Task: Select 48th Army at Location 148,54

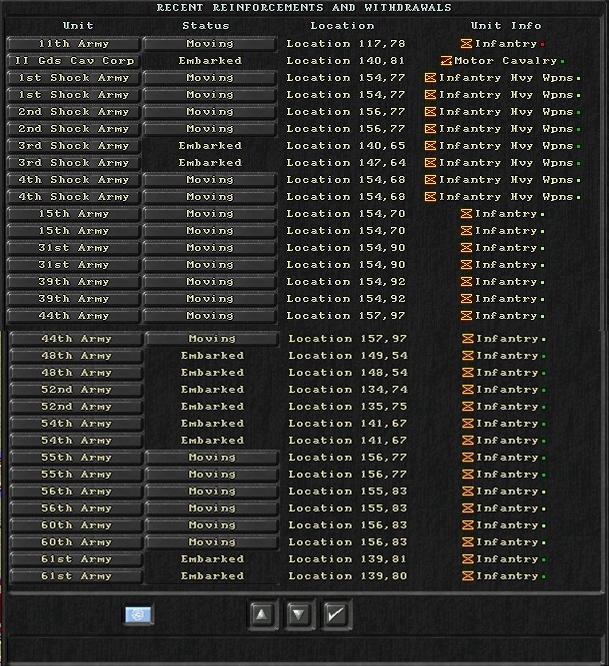Action: pos(76,373)
